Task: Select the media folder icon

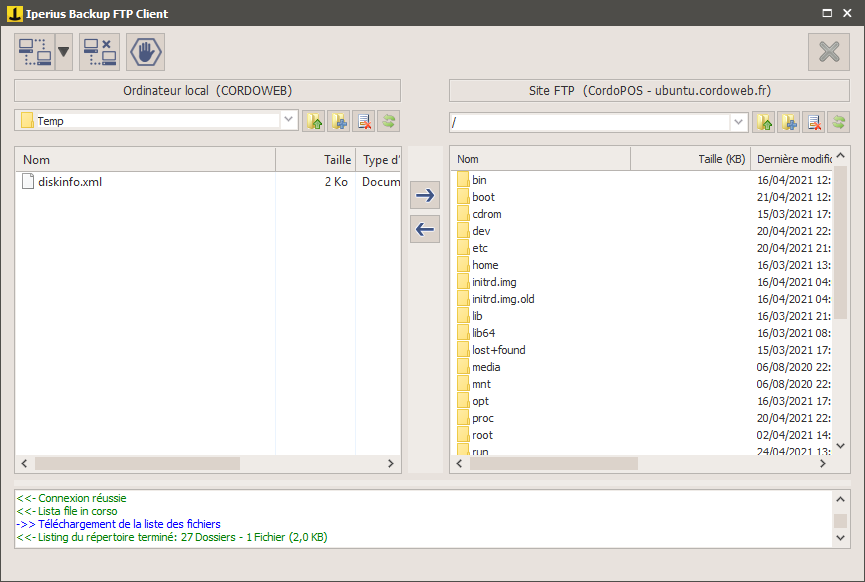Action: click(463, 367)
